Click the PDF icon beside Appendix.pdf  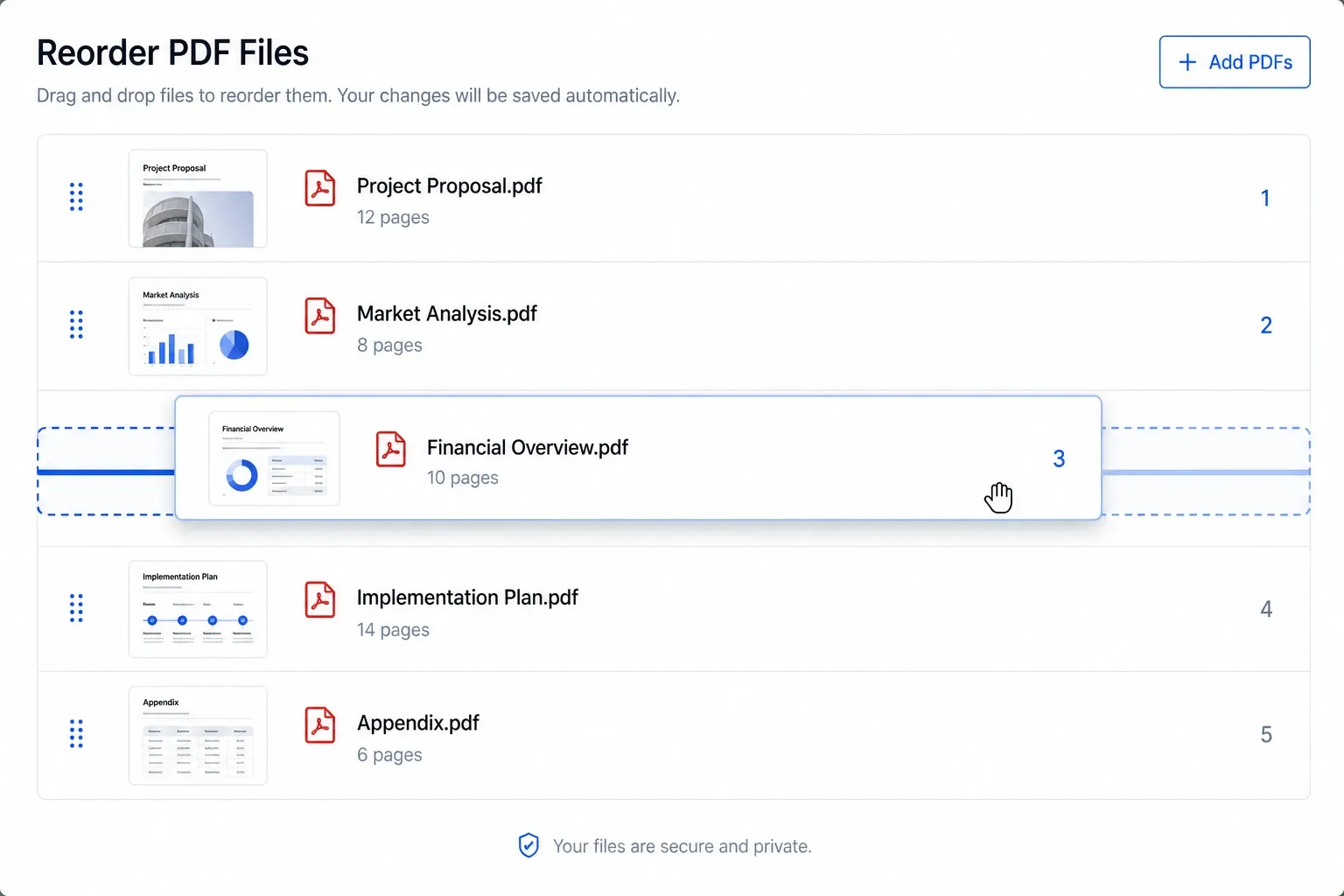pos(320,725)
